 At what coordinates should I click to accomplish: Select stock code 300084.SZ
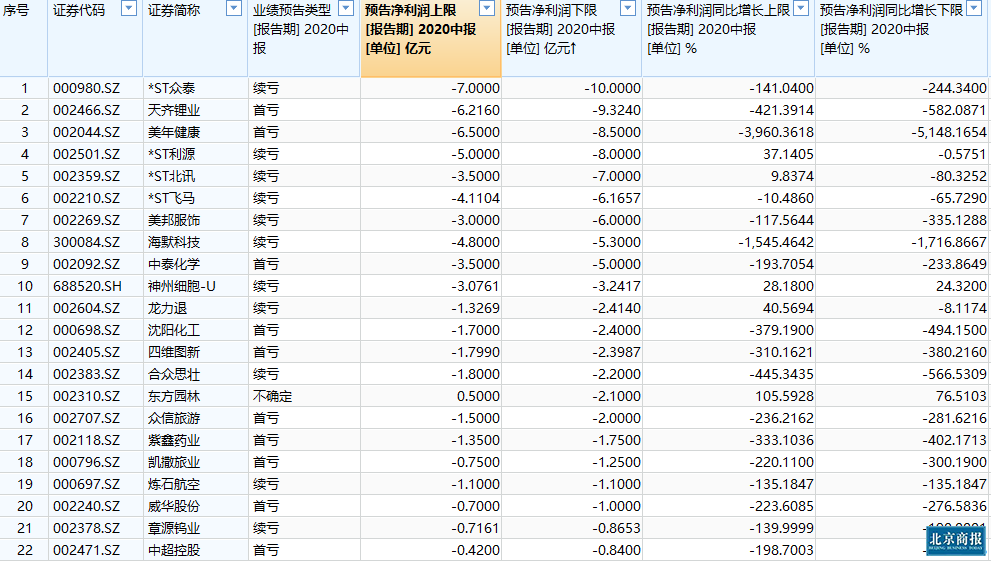pyautogui.click(x=86, y=243)
